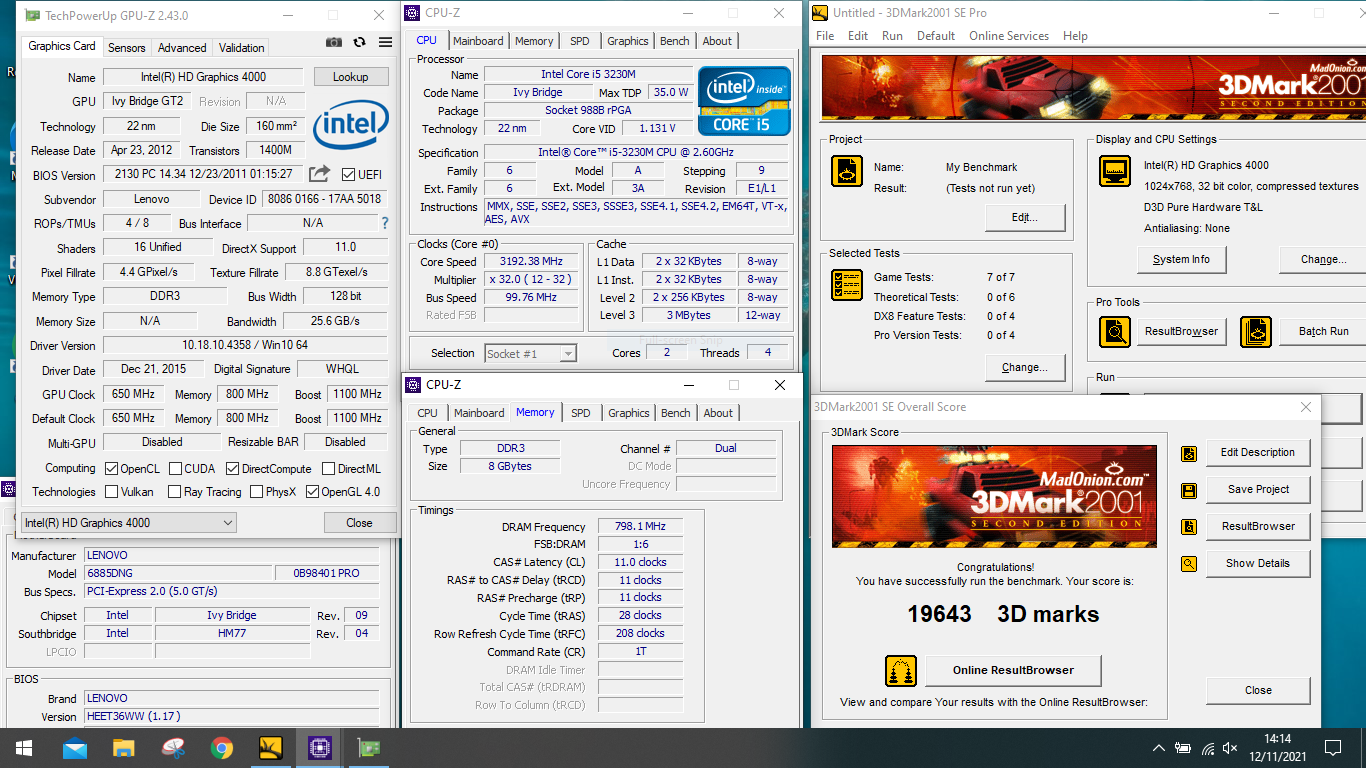
Task: Click floppy disk icon beside Save Project
Action: coord(1189,490)
